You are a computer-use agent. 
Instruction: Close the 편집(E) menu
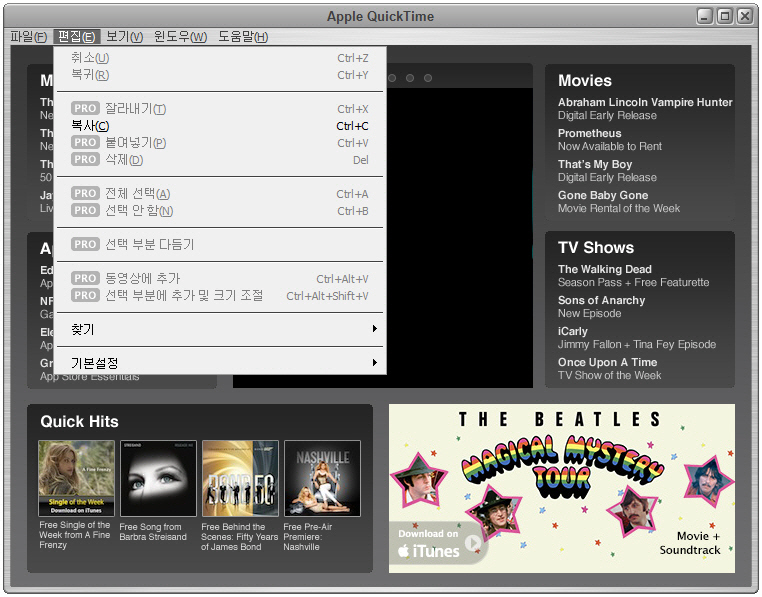click(x=77, y=36)
